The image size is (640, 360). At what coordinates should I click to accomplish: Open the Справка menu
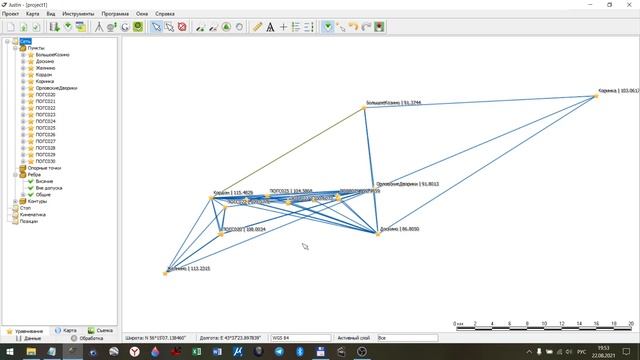(x=165, y=13)
